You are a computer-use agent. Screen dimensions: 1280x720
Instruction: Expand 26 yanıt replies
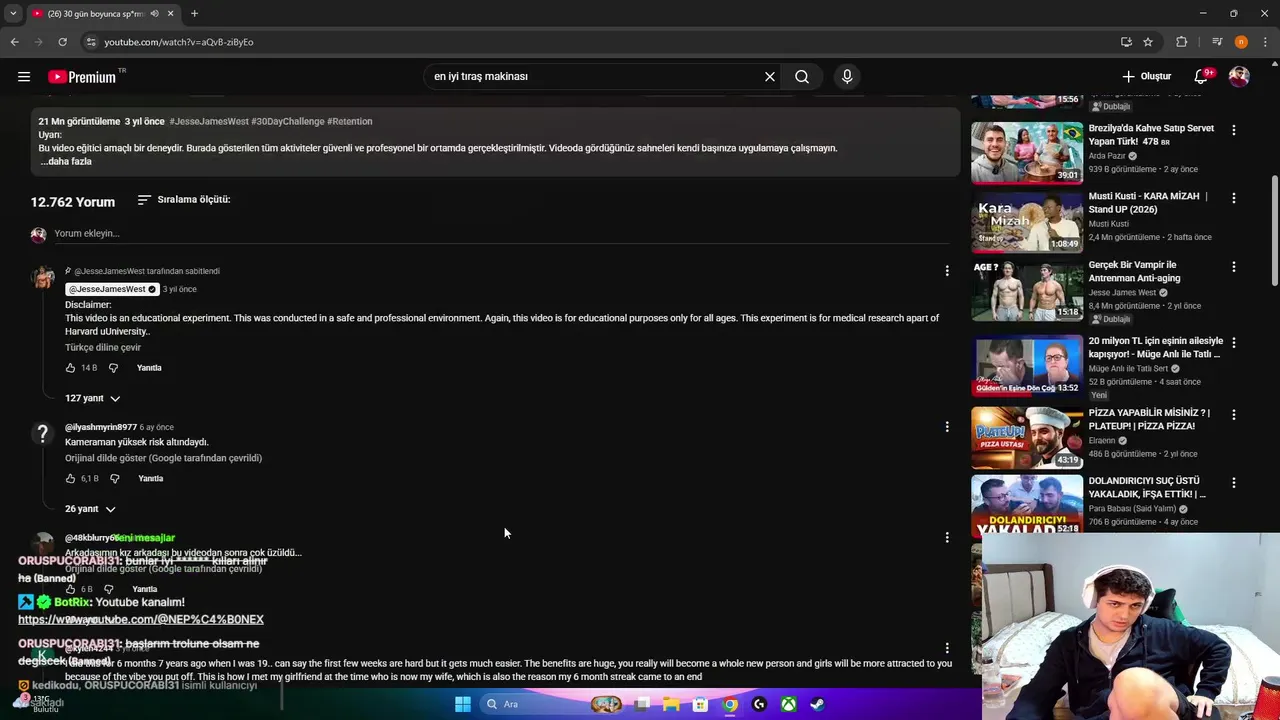tap(90, 509)
